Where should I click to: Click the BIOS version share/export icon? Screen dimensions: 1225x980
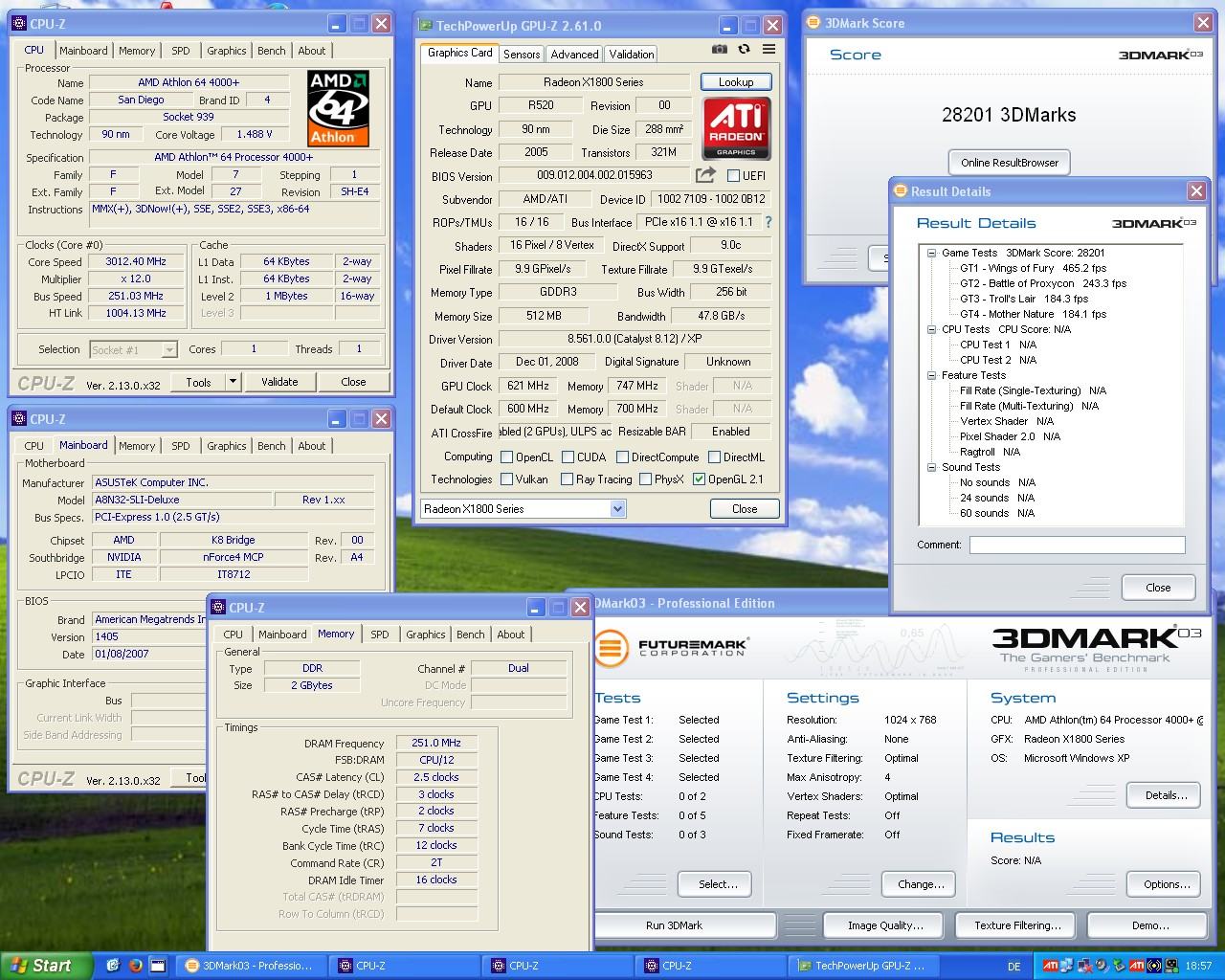(x=705, y=174)
